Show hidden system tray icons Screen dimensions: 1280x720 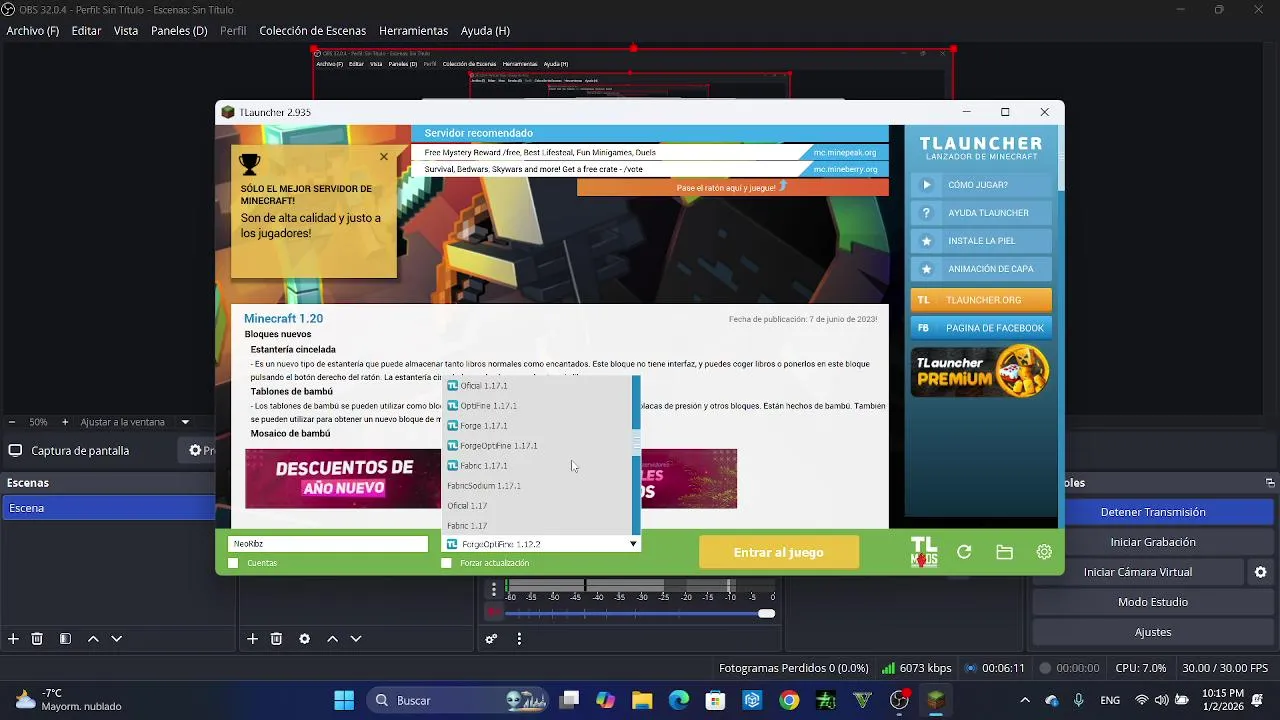pyautogui.click(x=1024, y=700)
